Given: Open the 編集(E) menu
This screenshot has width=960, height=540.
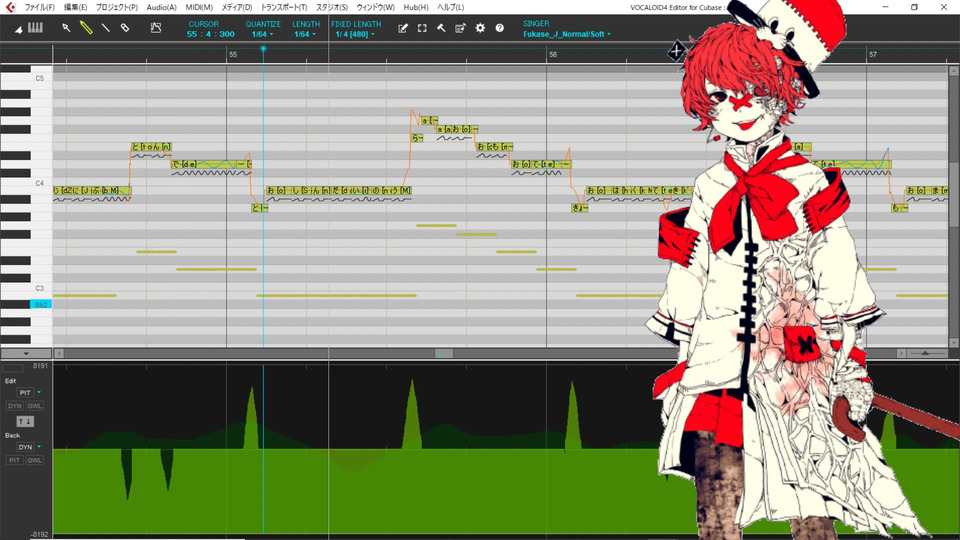Looking at the screenshot, I should pyautogui.click(x=75, y=7).
